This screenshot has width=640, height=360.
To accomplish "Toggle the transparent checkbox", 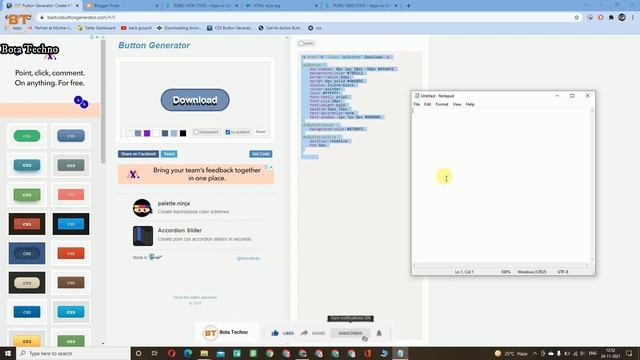I will coord(196,132).
